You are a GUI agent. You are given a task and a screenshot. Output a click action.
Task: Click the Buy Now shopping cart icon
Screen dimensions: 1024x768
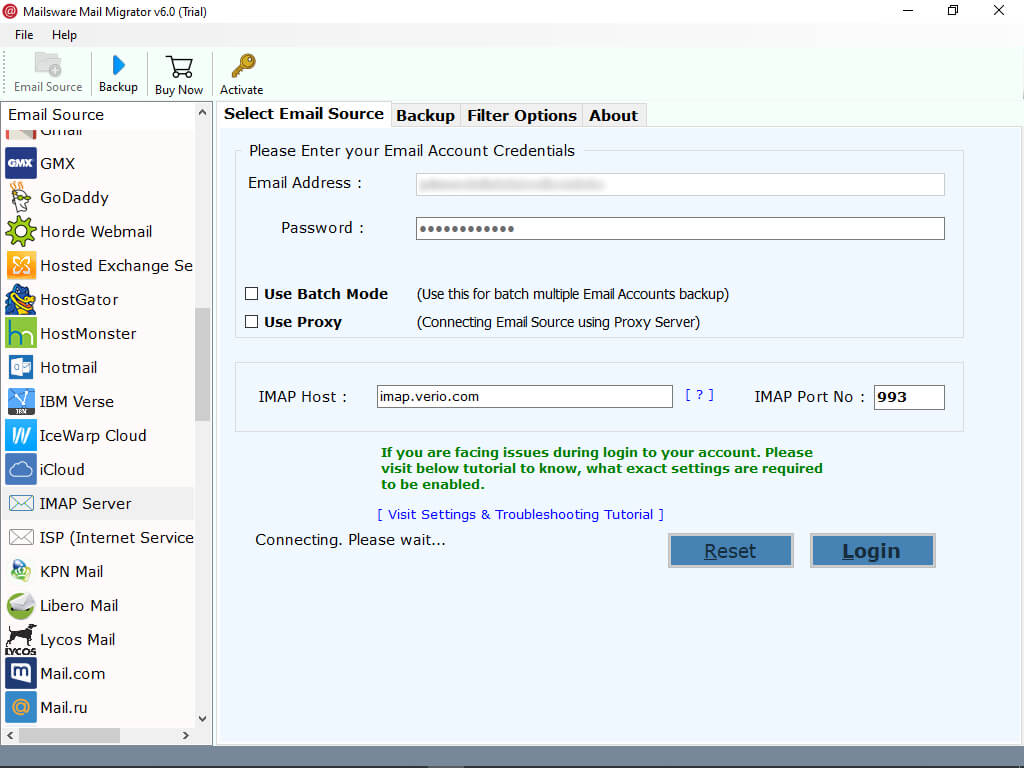tap(179, 66)
